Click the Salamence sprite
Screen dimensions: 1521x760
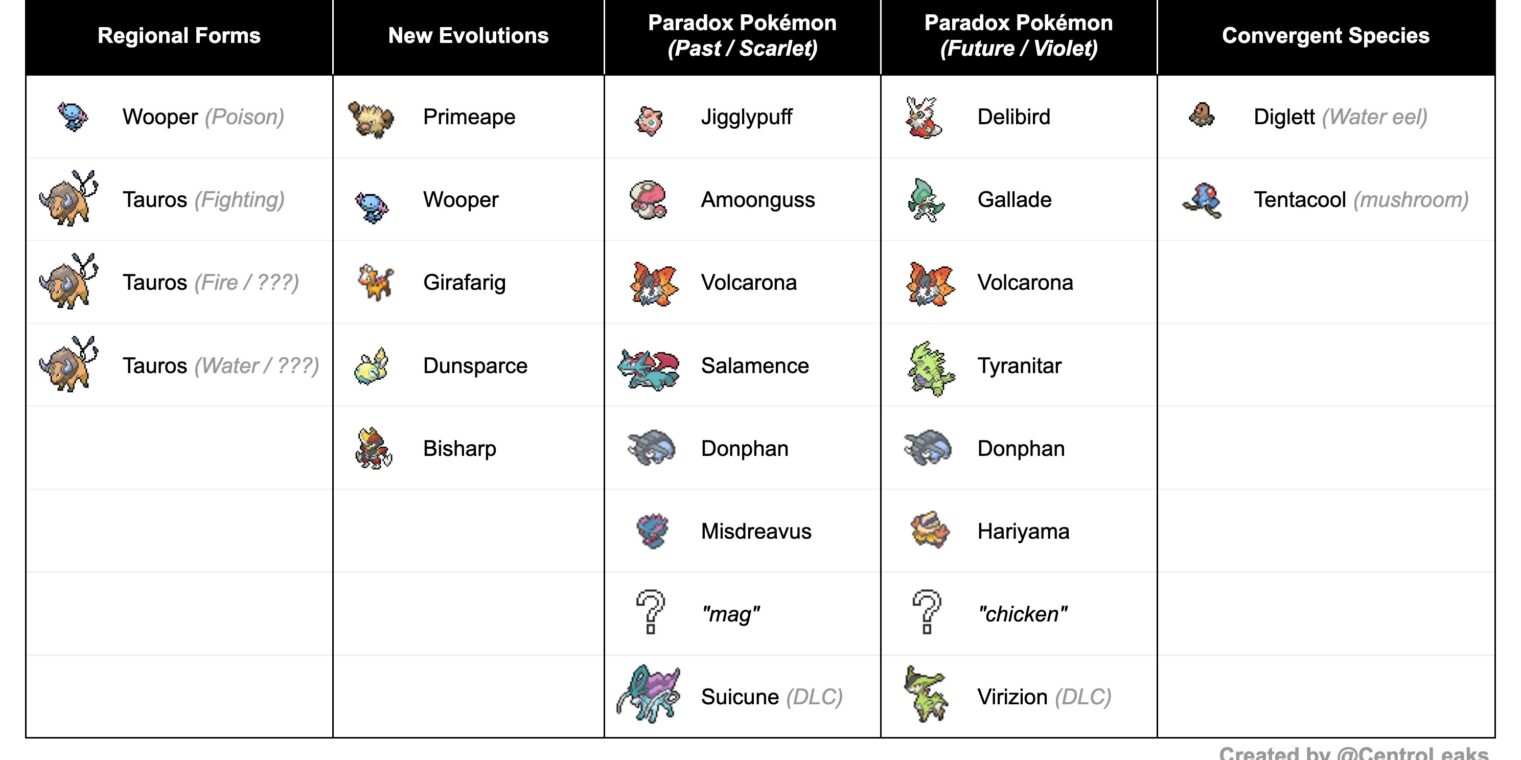649,366
